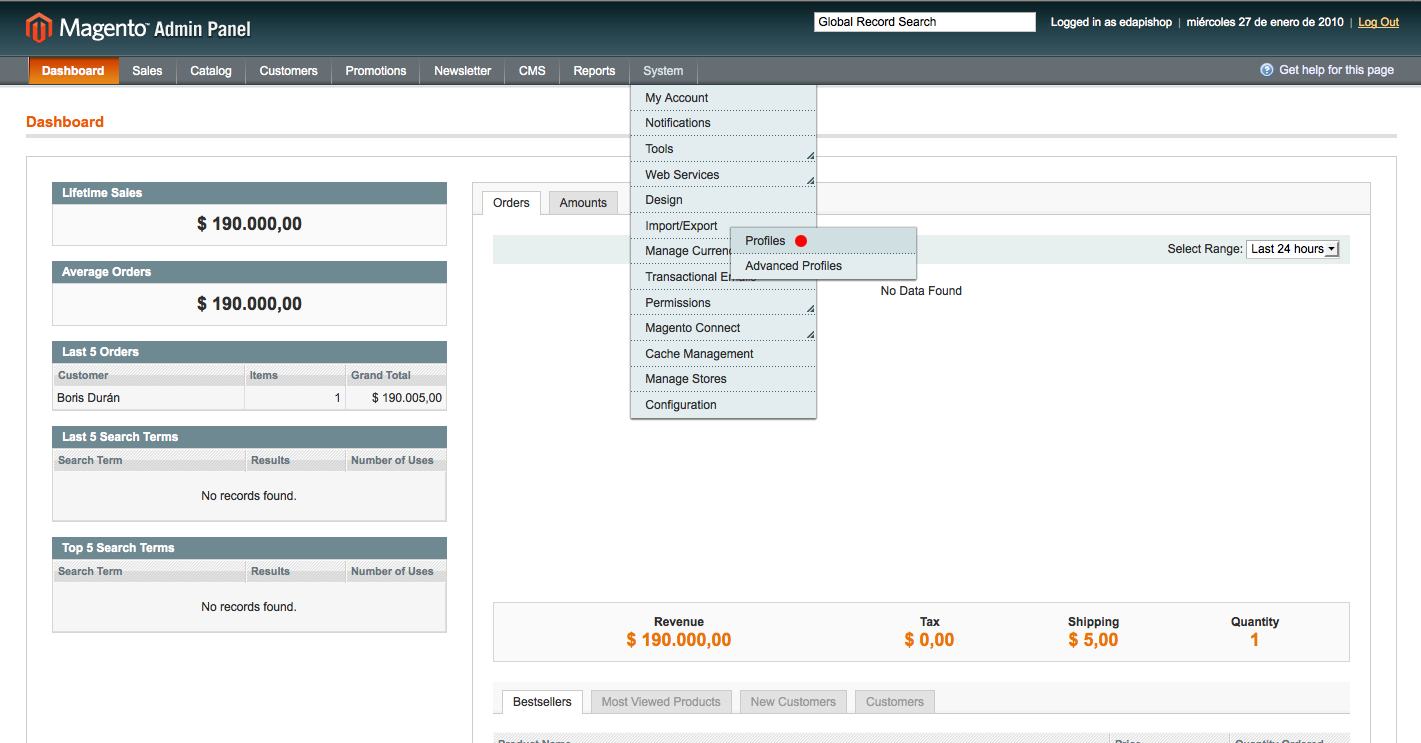This screenshot has height=743, width=1421.
Task: Click Logged in as edapishop text
Action: [1111, 22]
